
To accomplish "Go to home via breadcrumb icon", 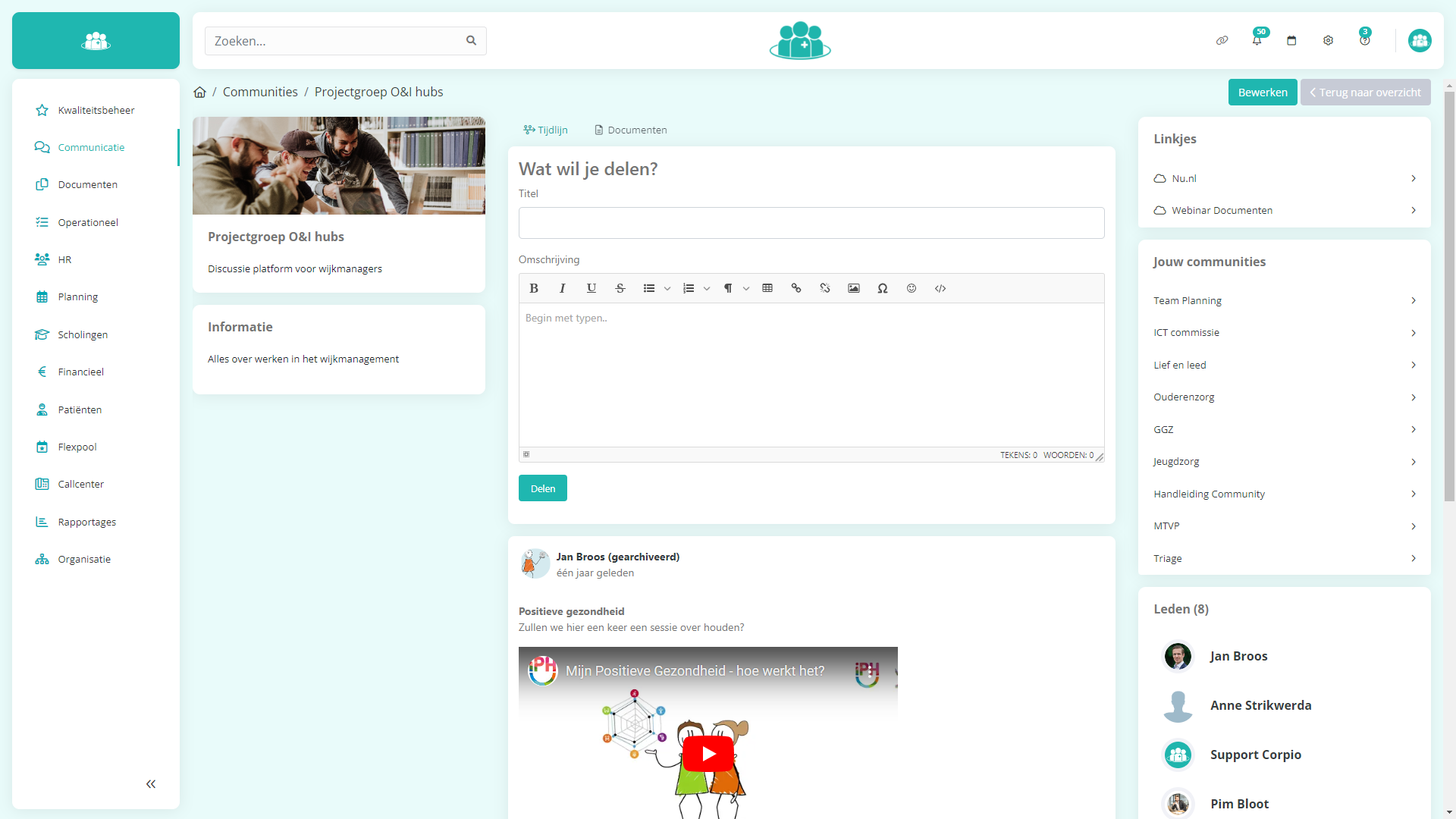I will (x=199, y=92).
